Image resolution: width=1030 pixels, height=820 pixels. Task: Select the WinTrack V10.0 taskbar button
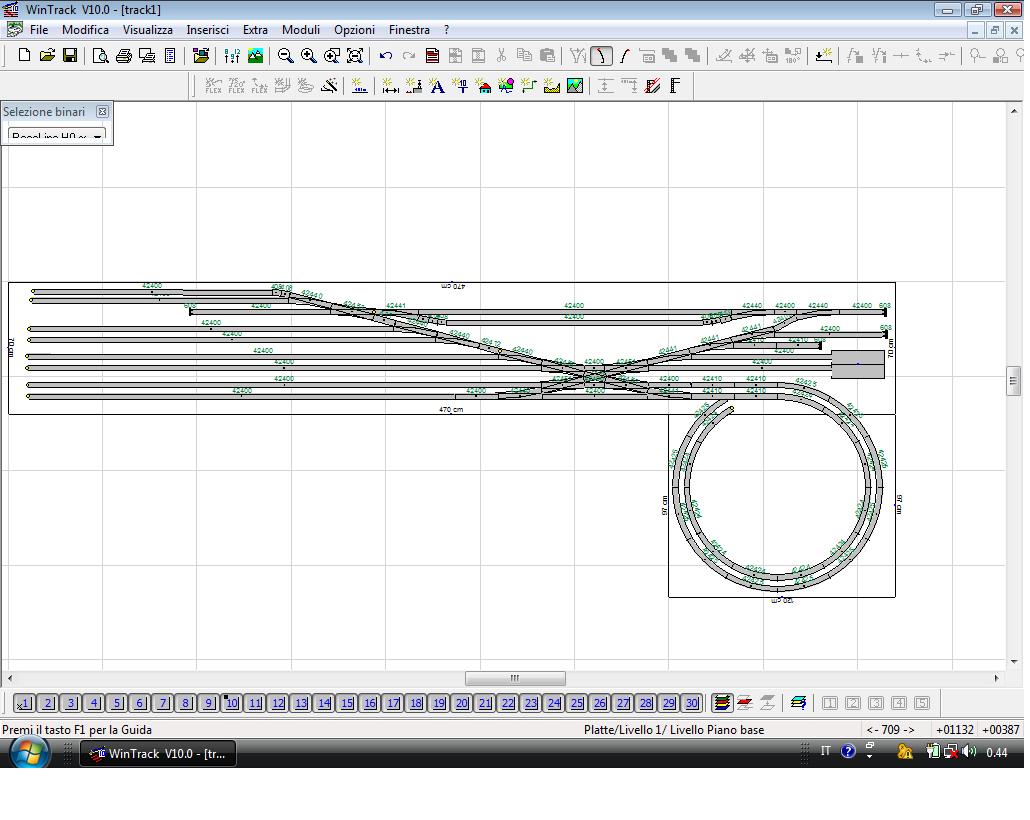[158, 754]
